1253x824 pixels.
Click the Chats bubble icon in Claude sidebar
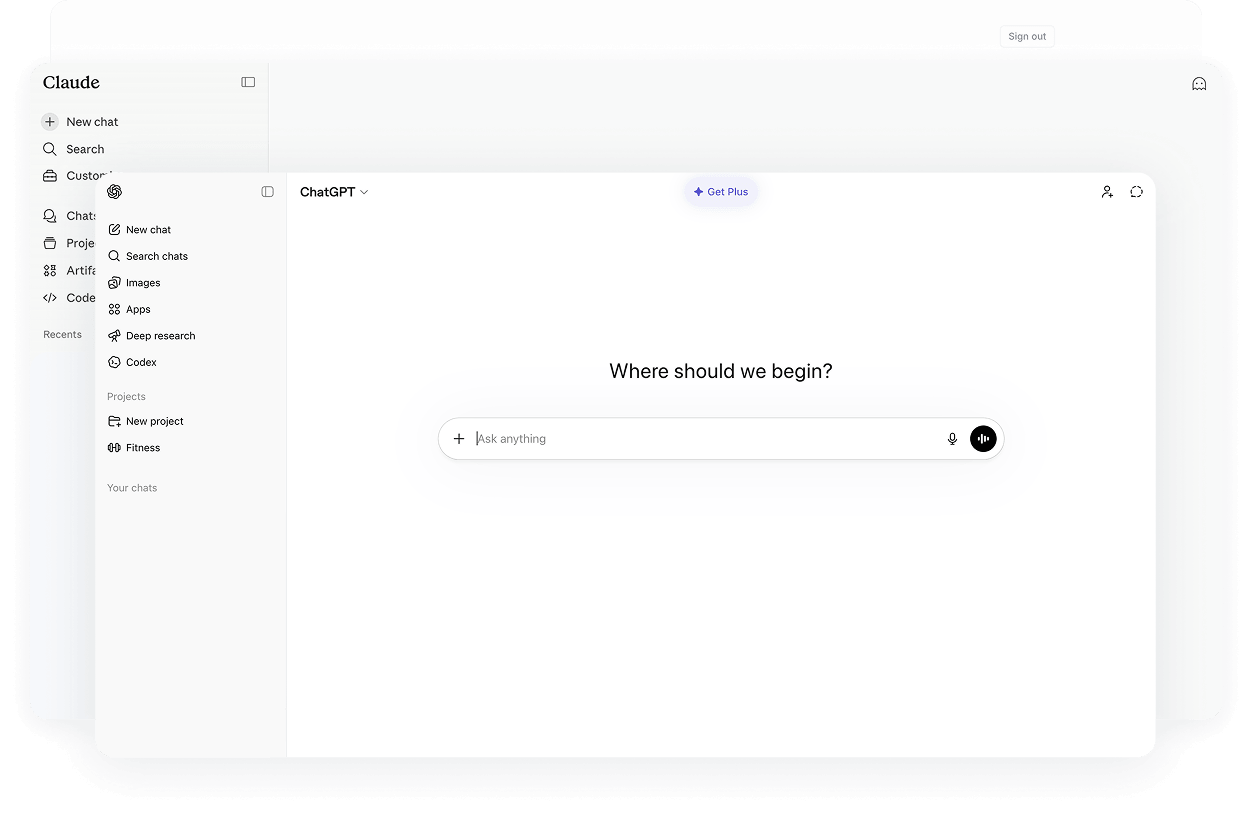click(50, 216)
